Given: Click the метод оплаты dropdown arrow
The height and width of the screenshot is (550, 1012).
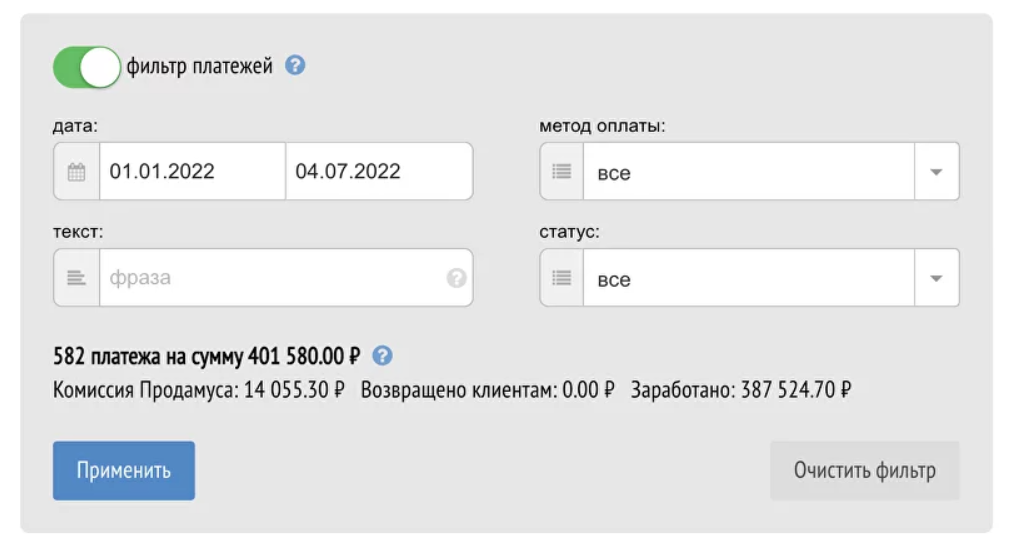Looking at the screenshot, I should click(936, 172).
